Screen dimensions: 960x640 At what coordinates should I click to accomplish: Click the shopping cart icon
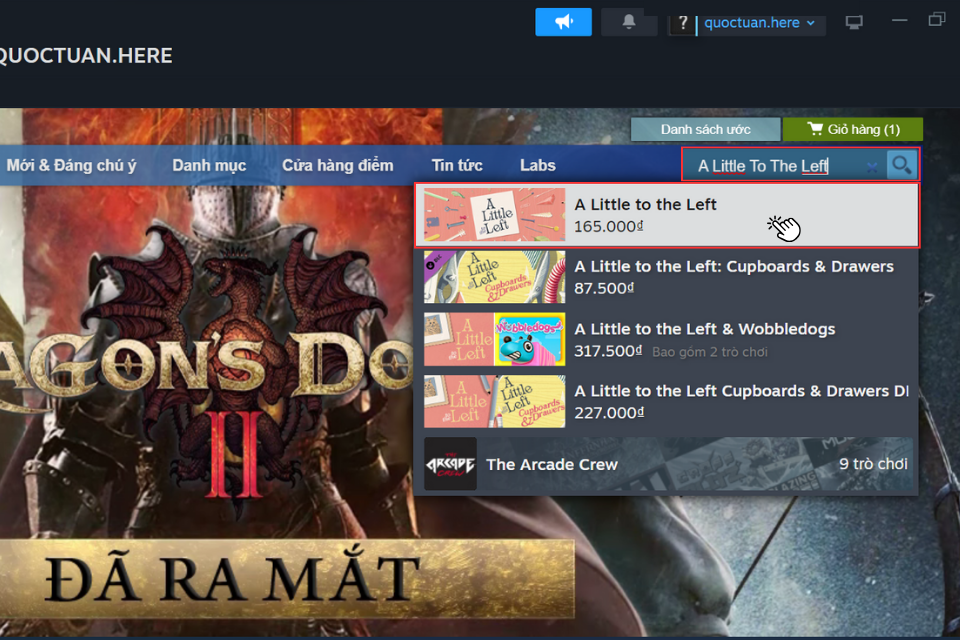coord(815,129)
